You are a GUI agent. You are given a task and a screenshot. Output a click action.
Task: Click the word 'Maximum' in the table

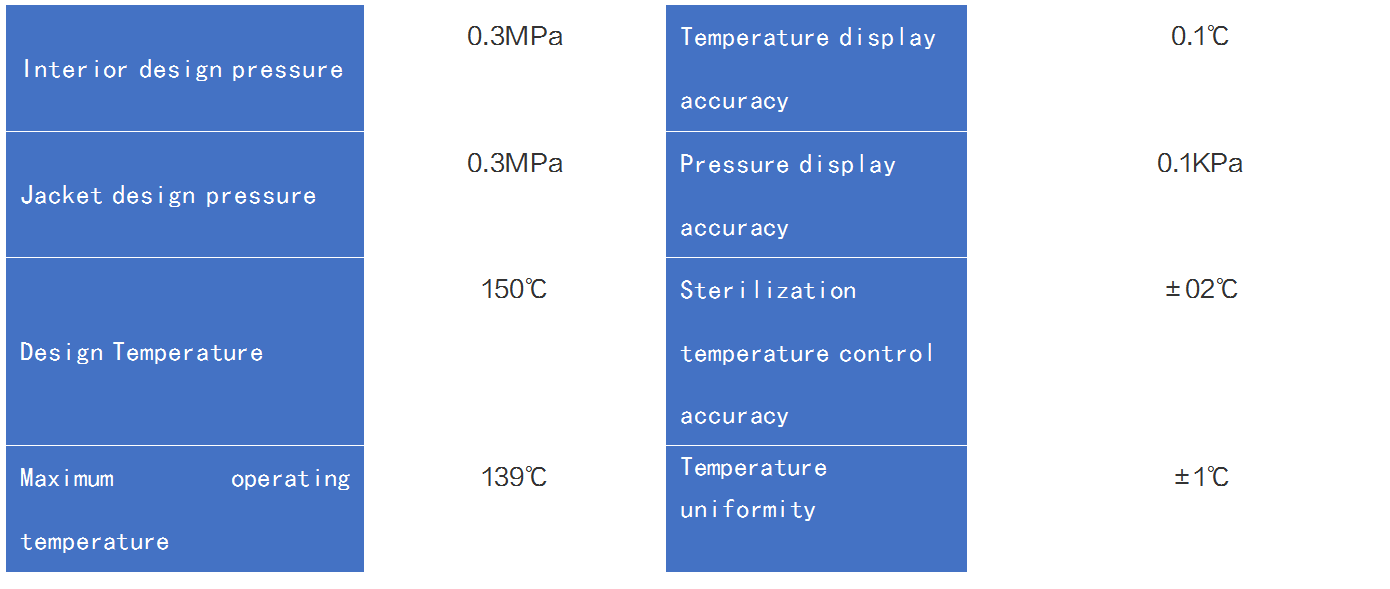[x=67, y=479]
